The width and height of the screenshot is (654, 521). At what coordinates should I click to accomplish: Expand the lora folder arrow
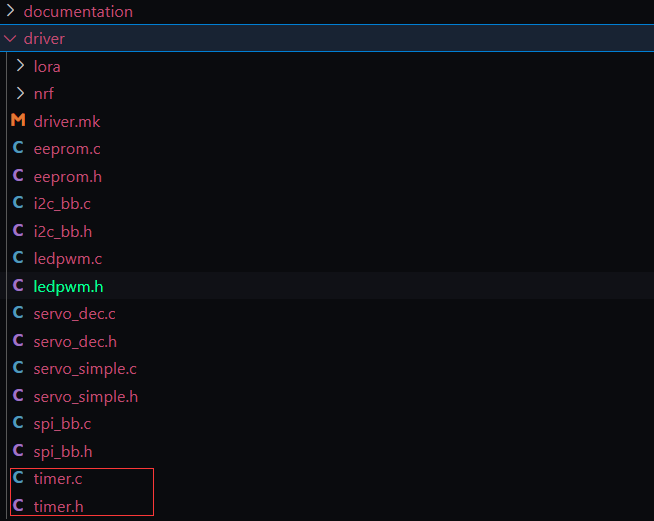(x=20, y=65)
